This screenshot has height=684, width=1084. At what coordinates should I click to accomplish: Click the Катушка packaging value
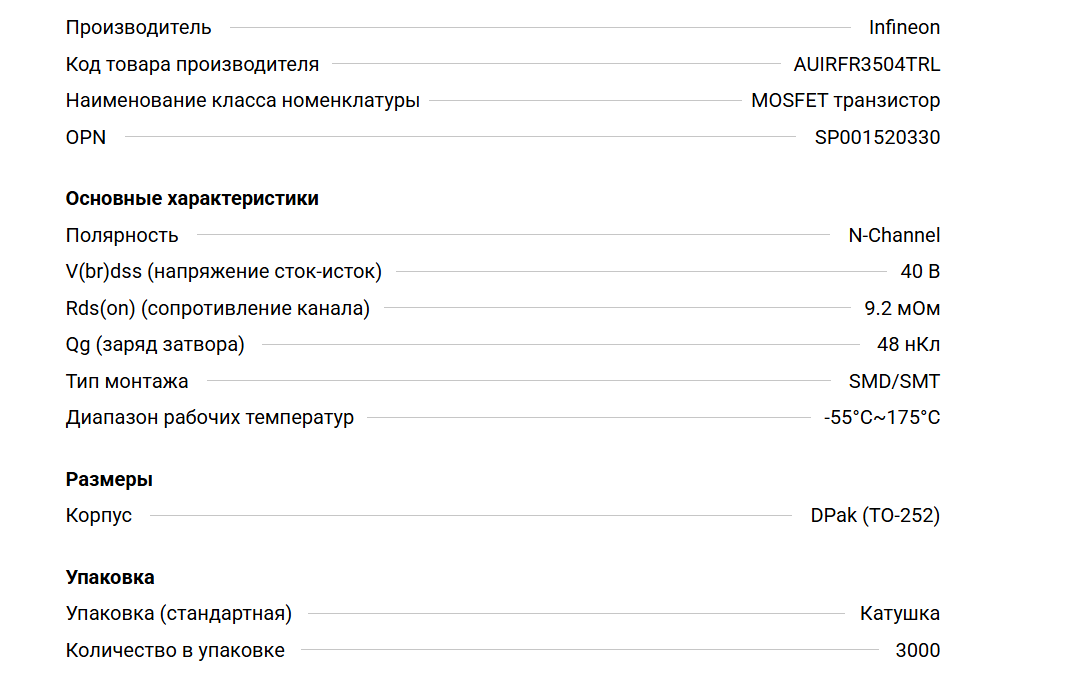tap(899, 614)
